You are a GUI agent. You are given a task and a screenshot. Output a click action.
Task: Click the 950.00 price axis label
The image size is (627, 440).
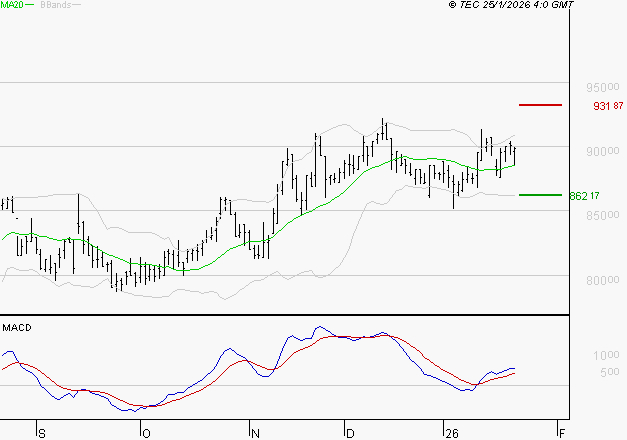(x=603, y=87)
